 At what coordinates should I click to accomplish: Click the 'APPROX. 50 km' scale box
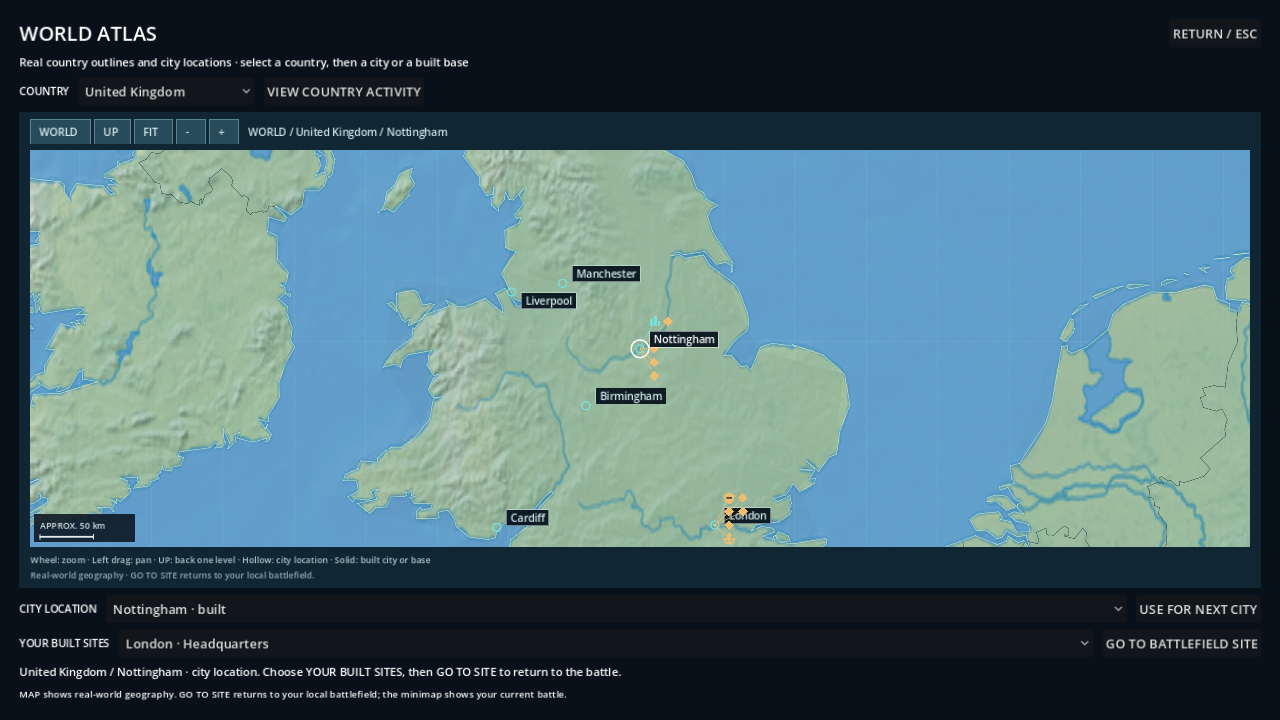[83, 528]
